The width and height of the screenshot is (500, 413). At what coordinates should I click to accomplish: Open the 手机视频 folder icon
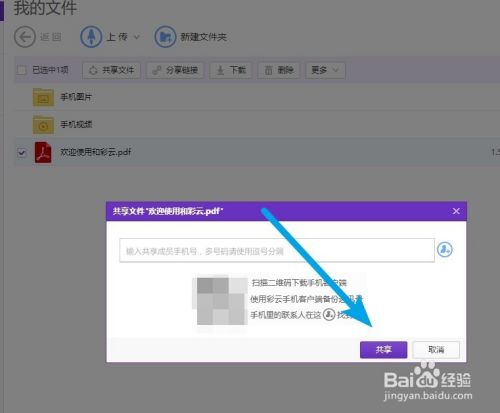point(43,125)
